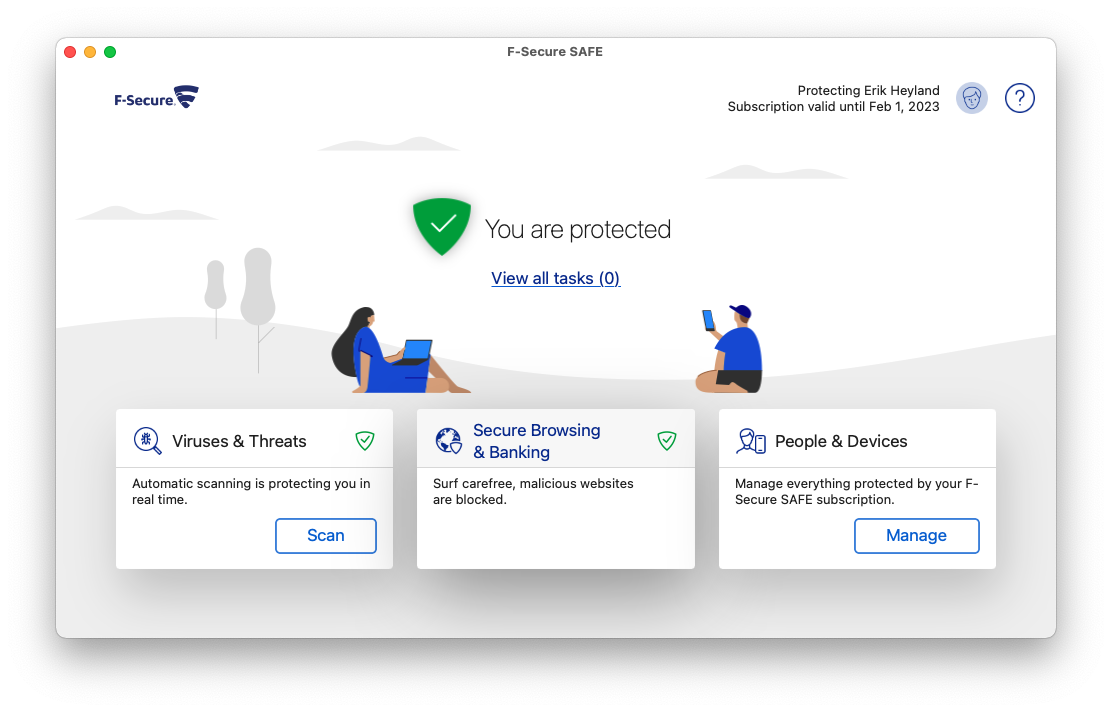The image size is (1112, 712).
Task: Click the F-Secure logo
Action: 156,97
